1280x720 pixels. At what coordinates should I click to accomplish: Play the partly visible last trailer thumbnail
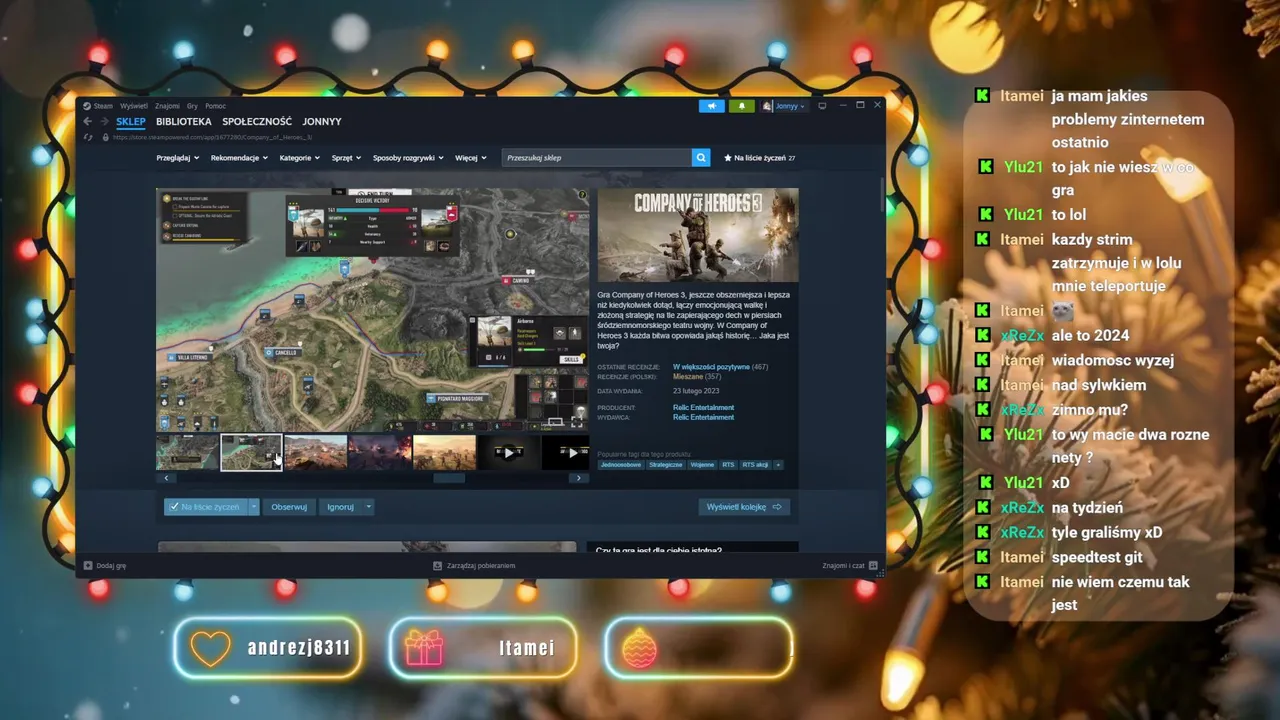[x=566, y=452]
